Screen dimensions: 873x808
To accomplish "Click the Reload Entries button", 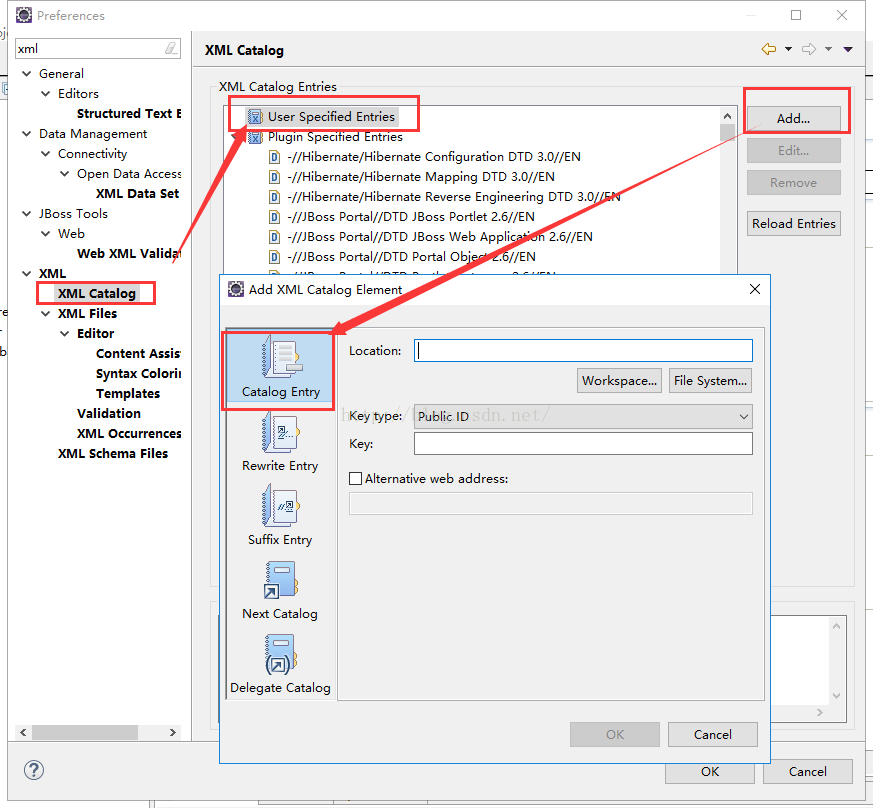I will click(x=793, y=223).
